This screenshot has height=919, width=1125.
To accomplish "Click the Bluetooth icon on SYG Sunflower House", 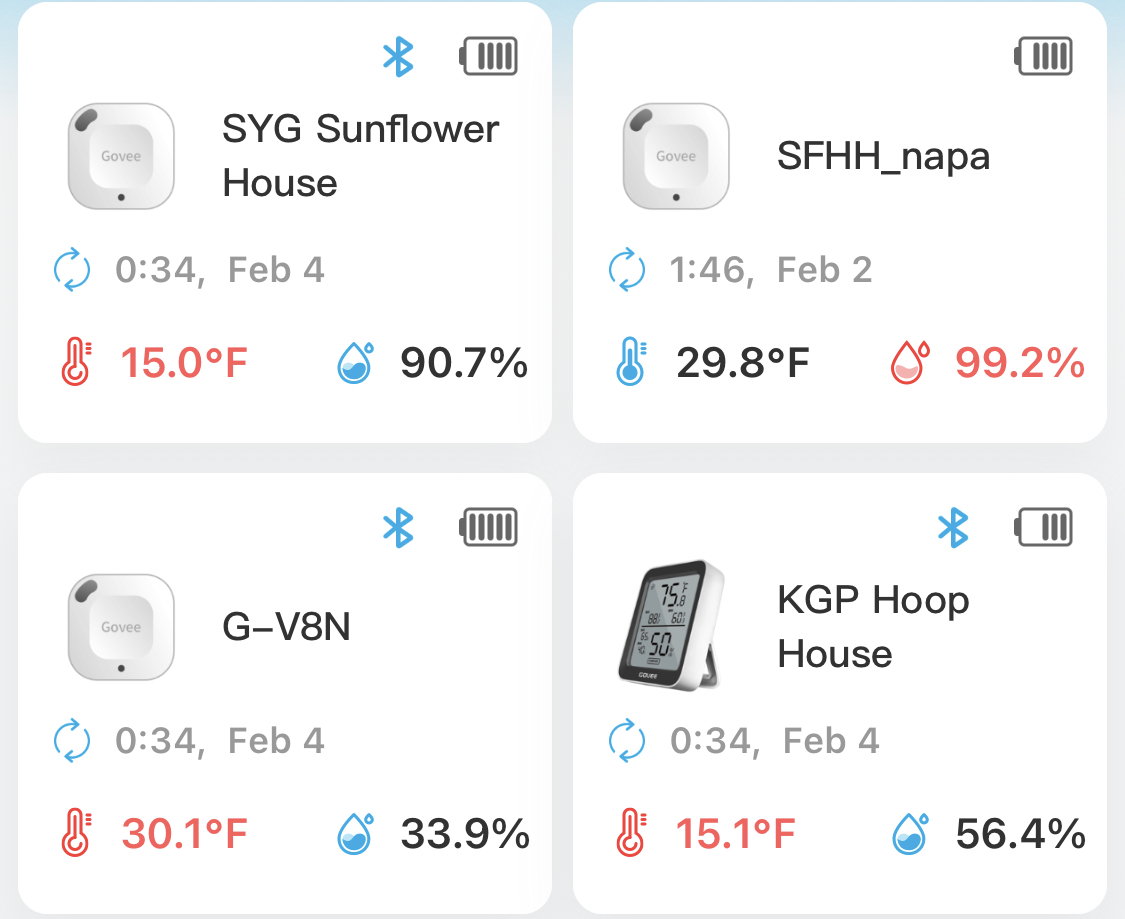I will coord(398,57).
